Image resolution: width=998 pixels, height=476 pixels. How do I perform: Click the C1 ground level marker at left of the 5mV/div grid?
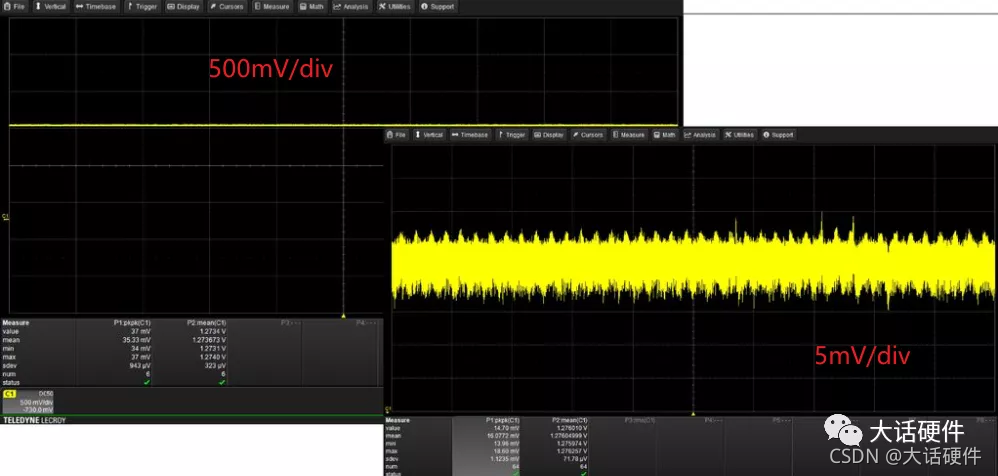tap(388, 409)
